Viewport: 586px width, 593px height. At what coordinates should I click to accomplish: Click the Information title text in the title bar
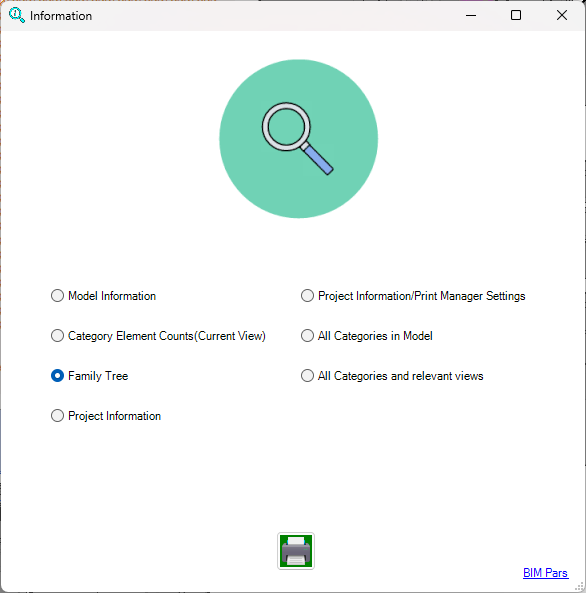click(x=61, y=16)
